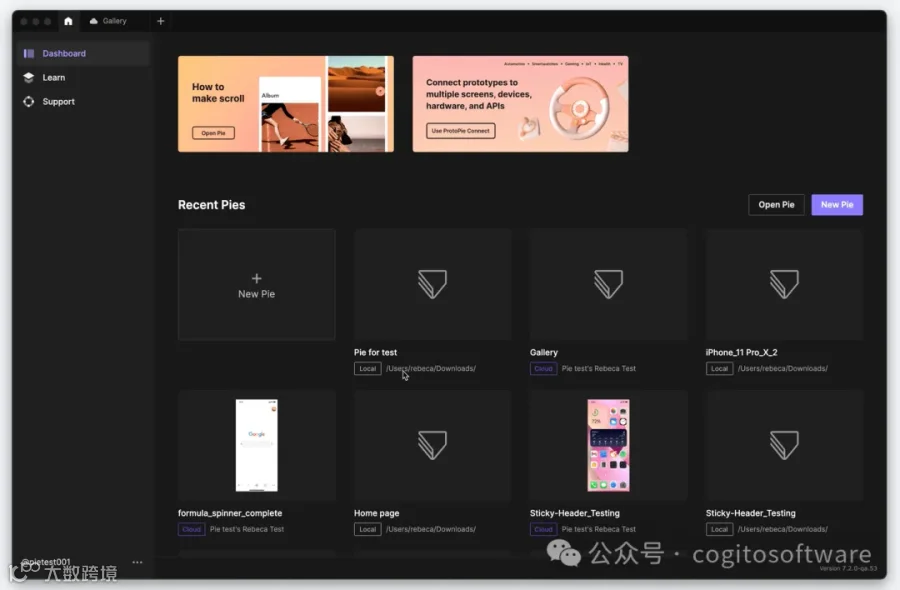Click the iPhone_11 Pro_X_2 title
Image resolution: width=900 pixels, height=590 pixels.
pos(742,352)
